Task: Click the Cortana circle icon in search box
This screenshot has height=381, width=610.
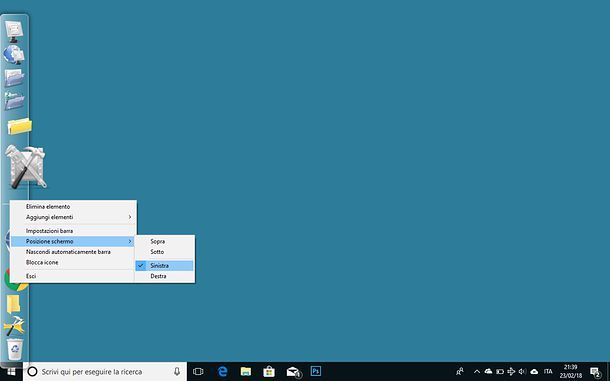Action: (x=33, y=372)
